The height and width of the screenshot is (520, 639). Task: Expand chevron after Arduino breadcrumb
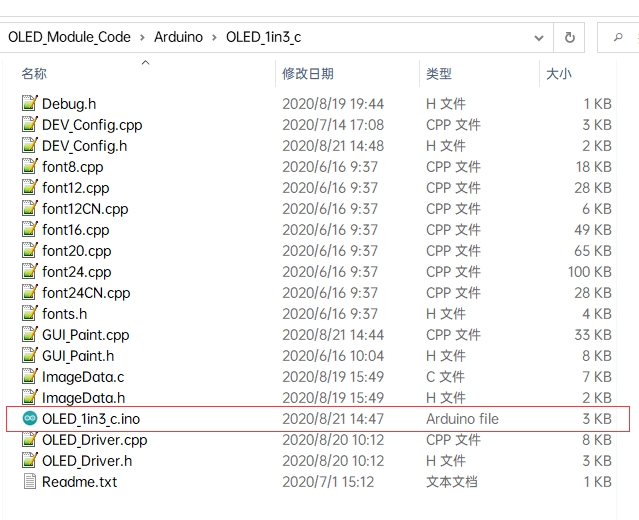point(214,37)
